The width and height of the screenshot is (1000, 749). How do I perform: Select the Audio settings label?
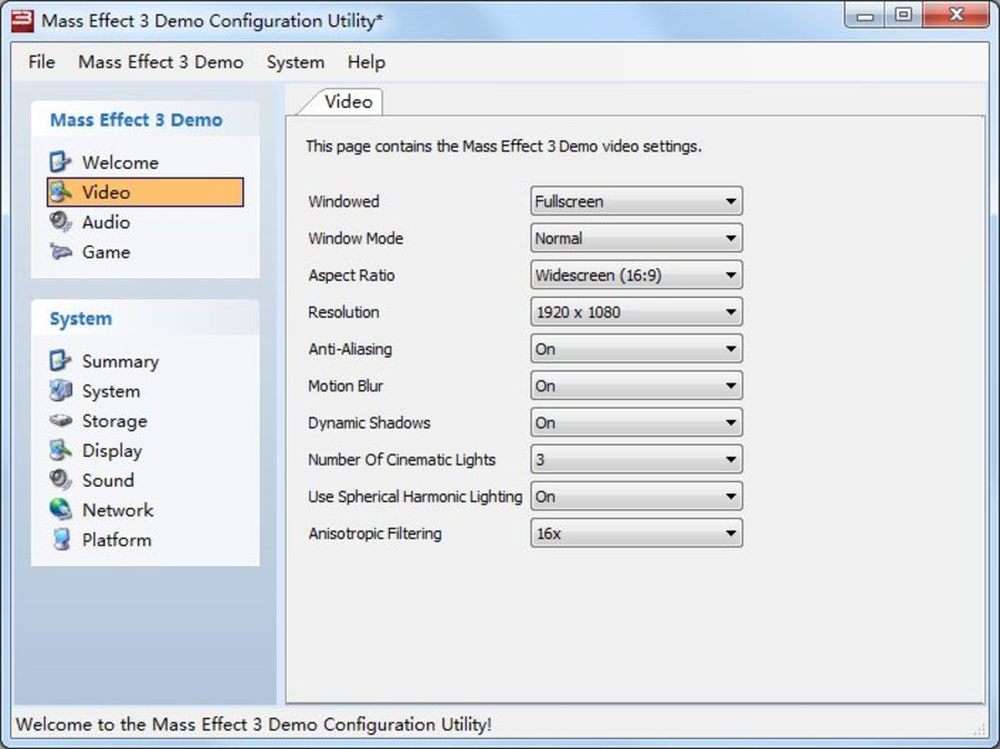tap(106, 222)
